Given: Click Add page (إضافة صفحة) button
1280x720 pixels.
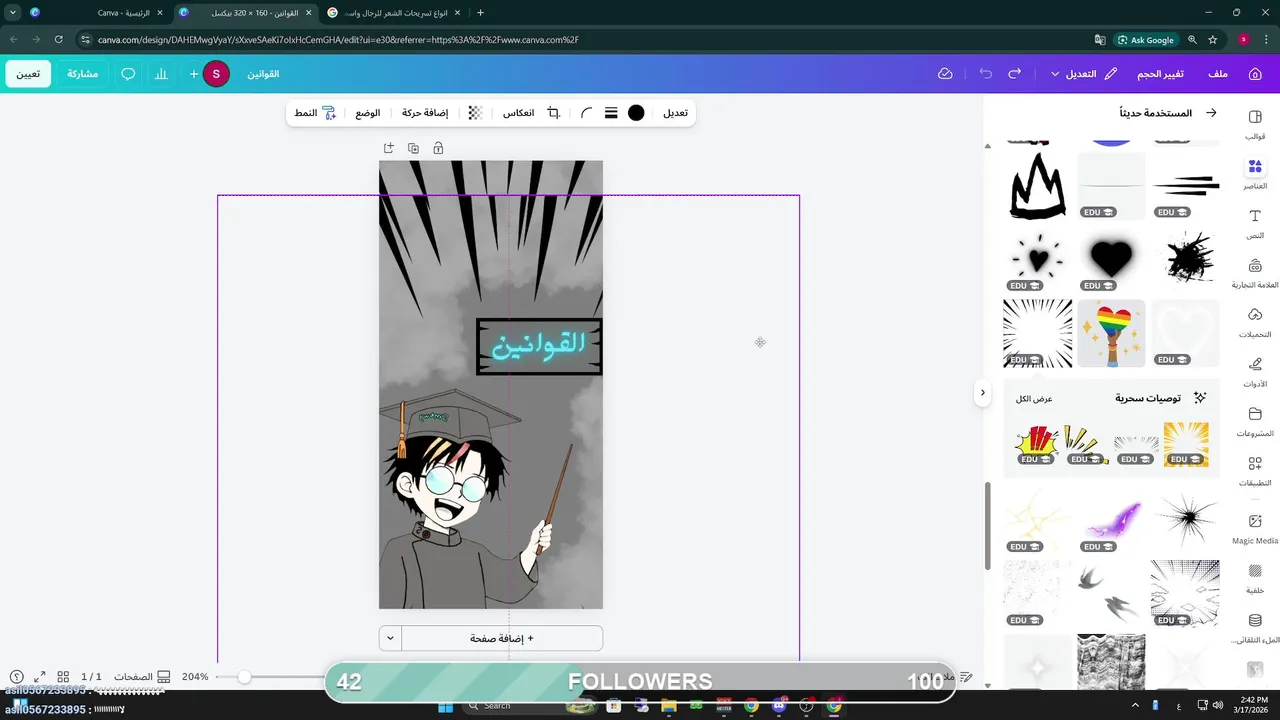Looking at the screenshot, I should pos(502,638).
